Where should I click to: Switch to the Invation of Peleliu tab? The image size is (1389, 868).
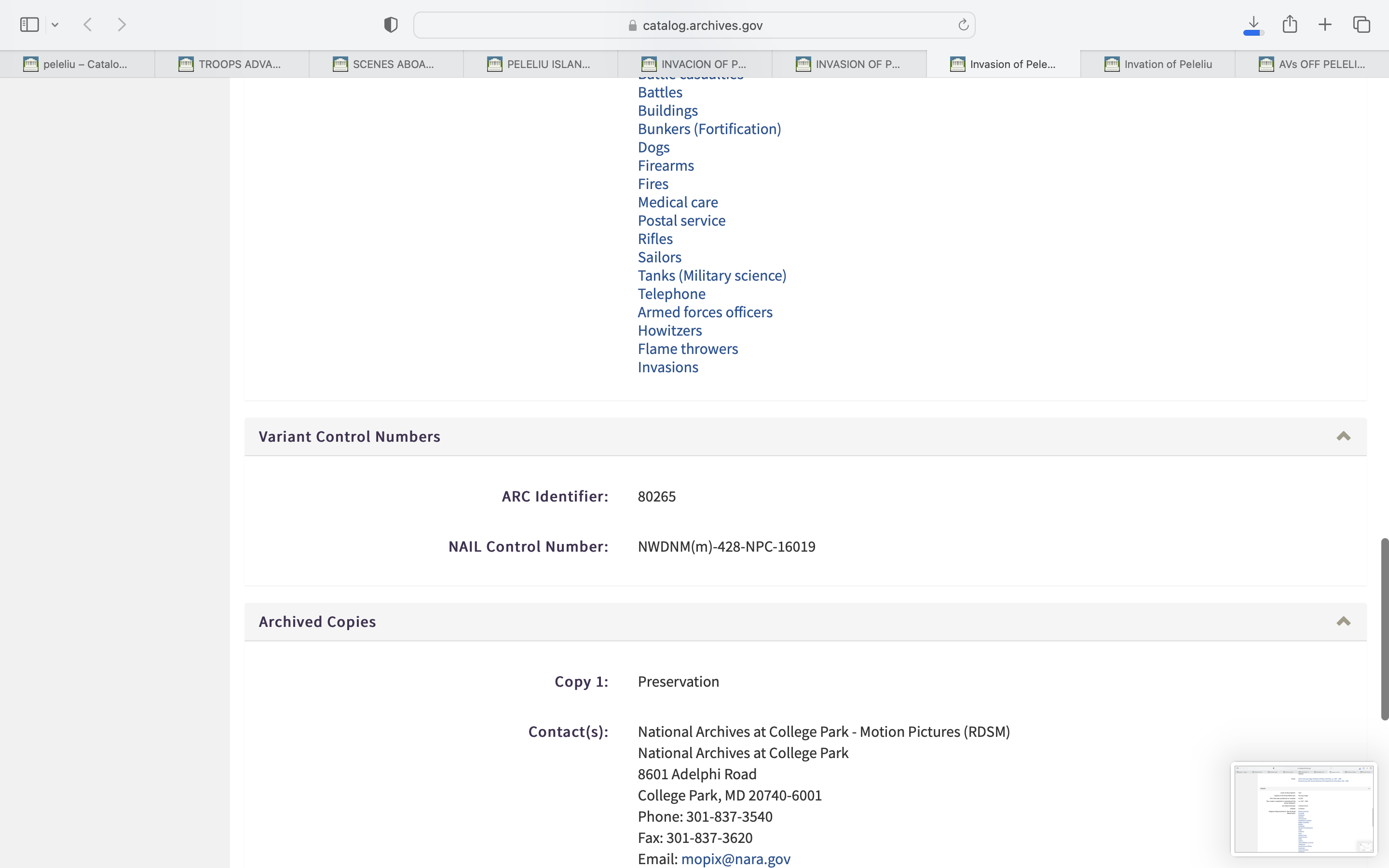pyautogui.click(x=1157, y=64)
